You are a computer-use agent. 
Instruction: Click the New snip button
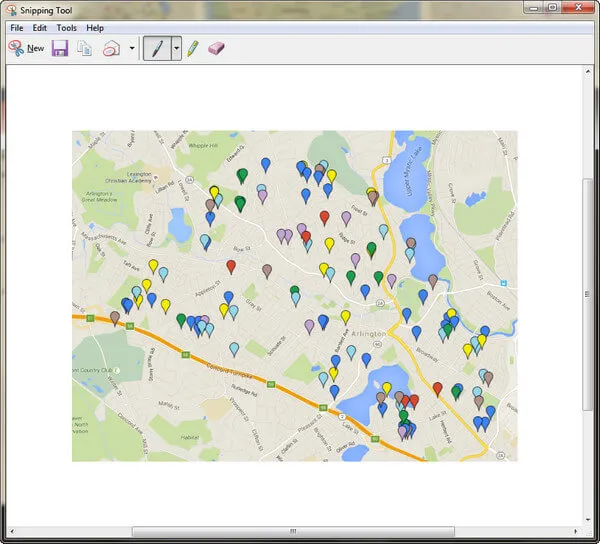[26, 48]
